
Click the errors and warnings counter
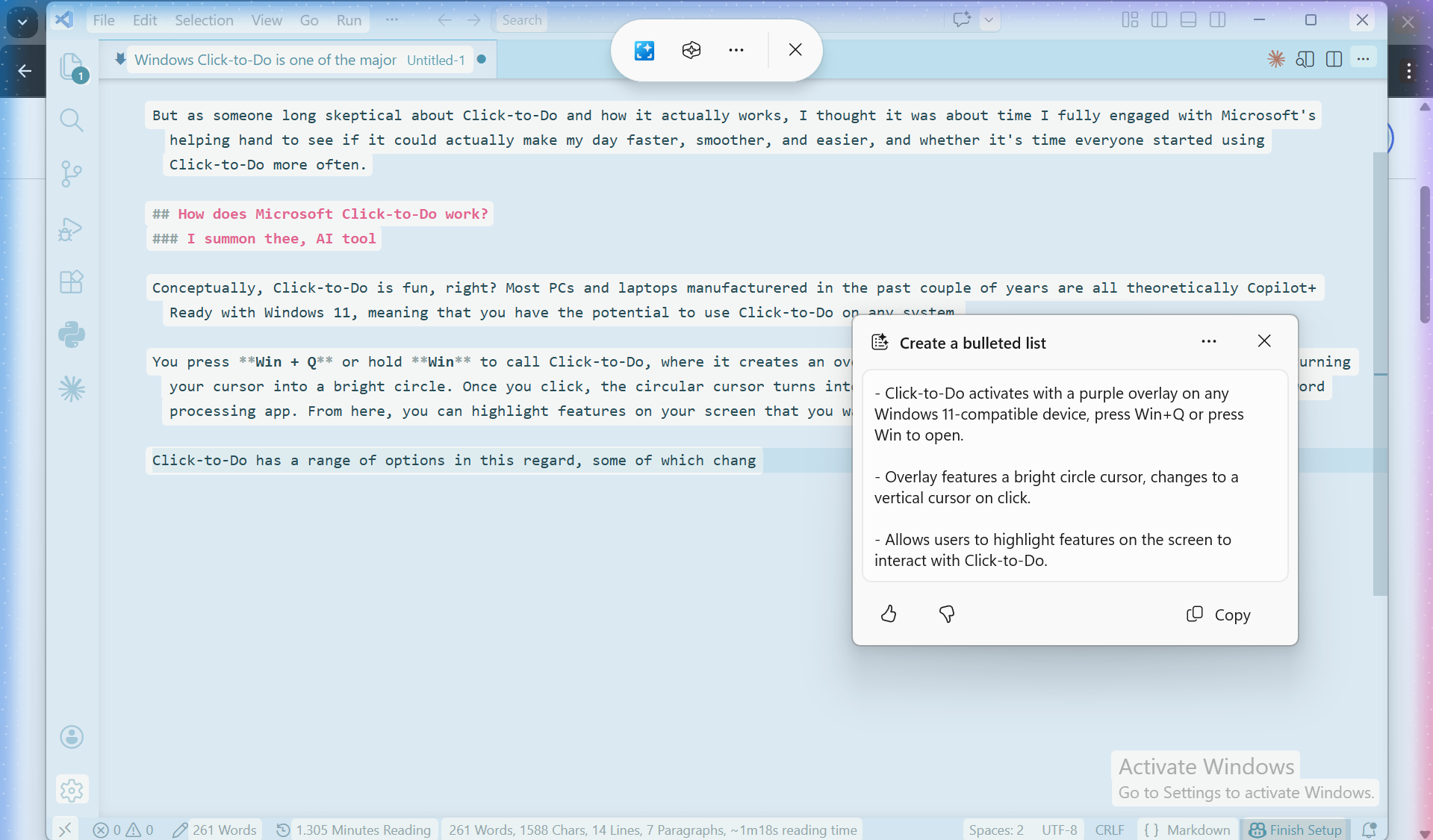coord(124,830)
